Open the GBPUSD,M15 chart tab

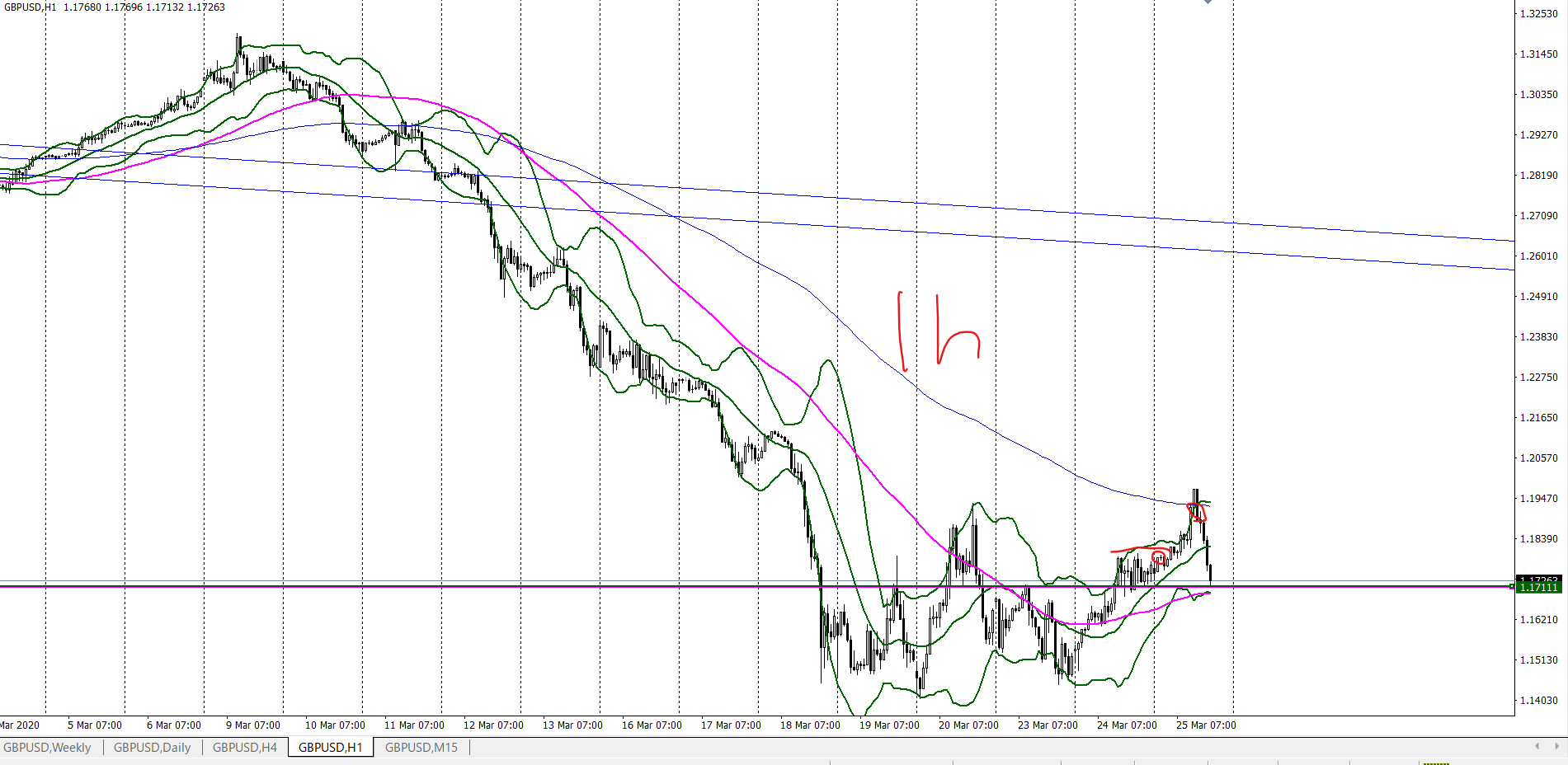(421, 747)
